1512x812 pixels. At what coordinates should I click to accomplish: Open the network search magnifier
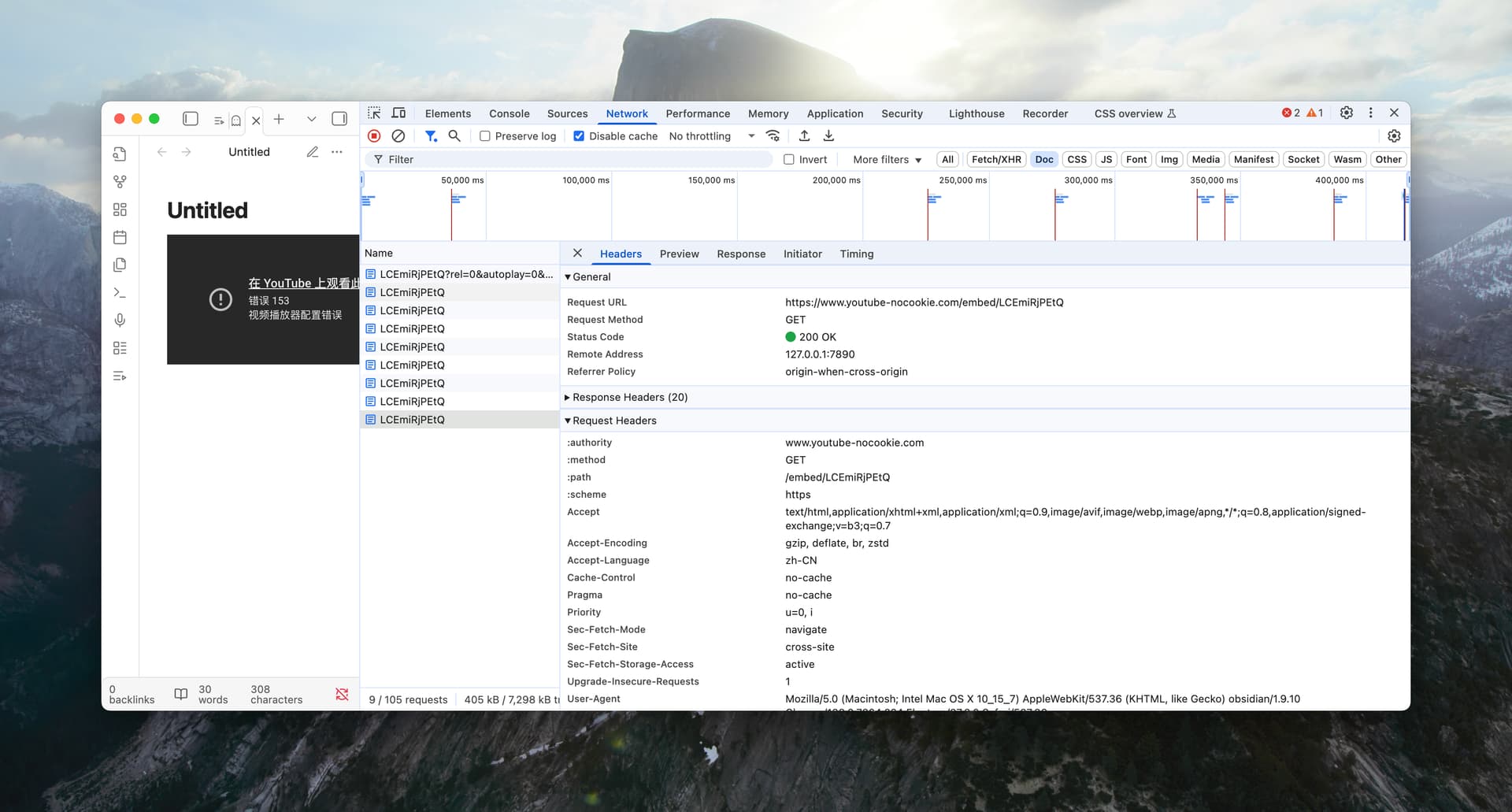[x=454, y=136]
